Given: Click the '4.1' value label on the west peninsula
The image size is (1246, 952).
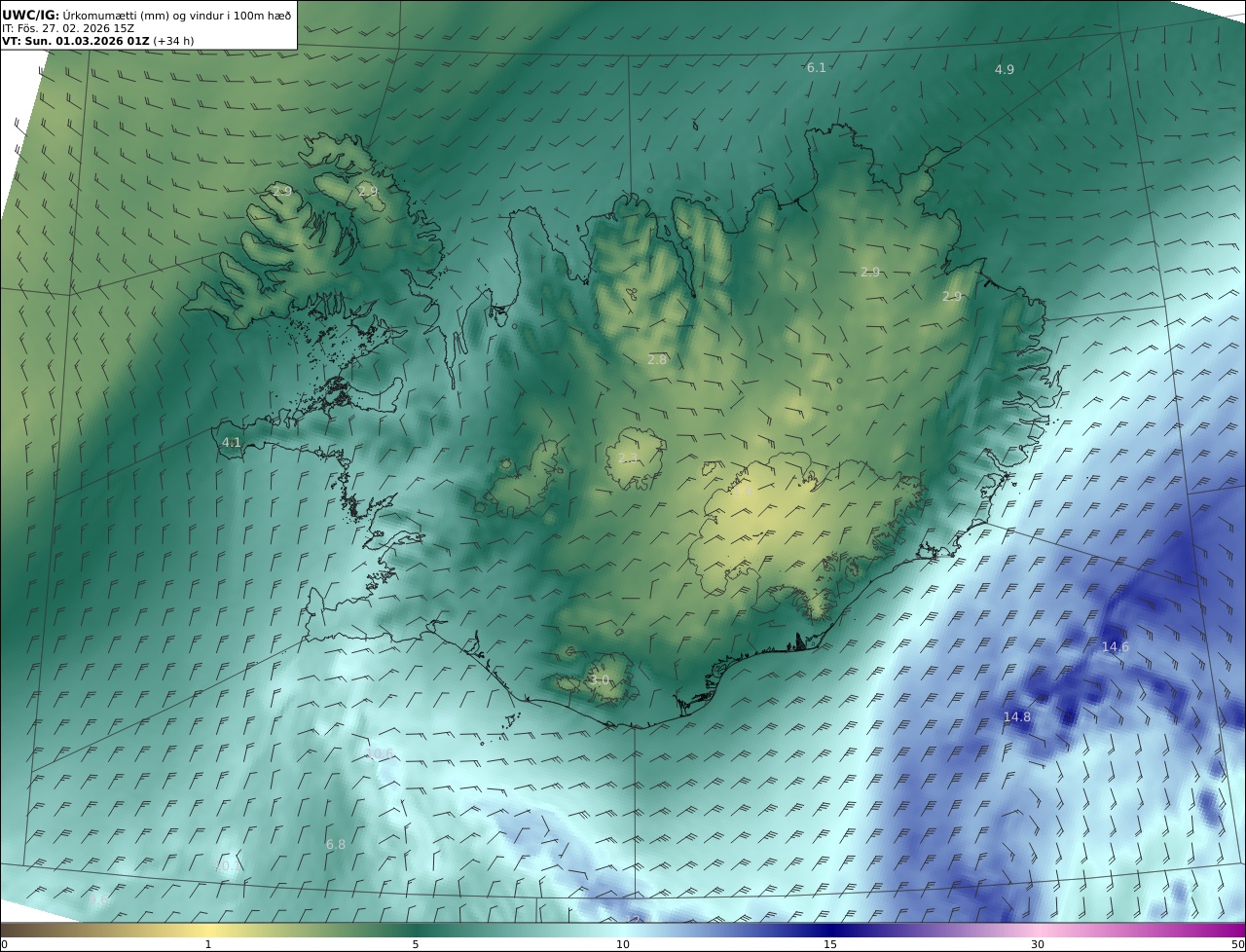Looking at the screenshot, I should tap(231, 442).
